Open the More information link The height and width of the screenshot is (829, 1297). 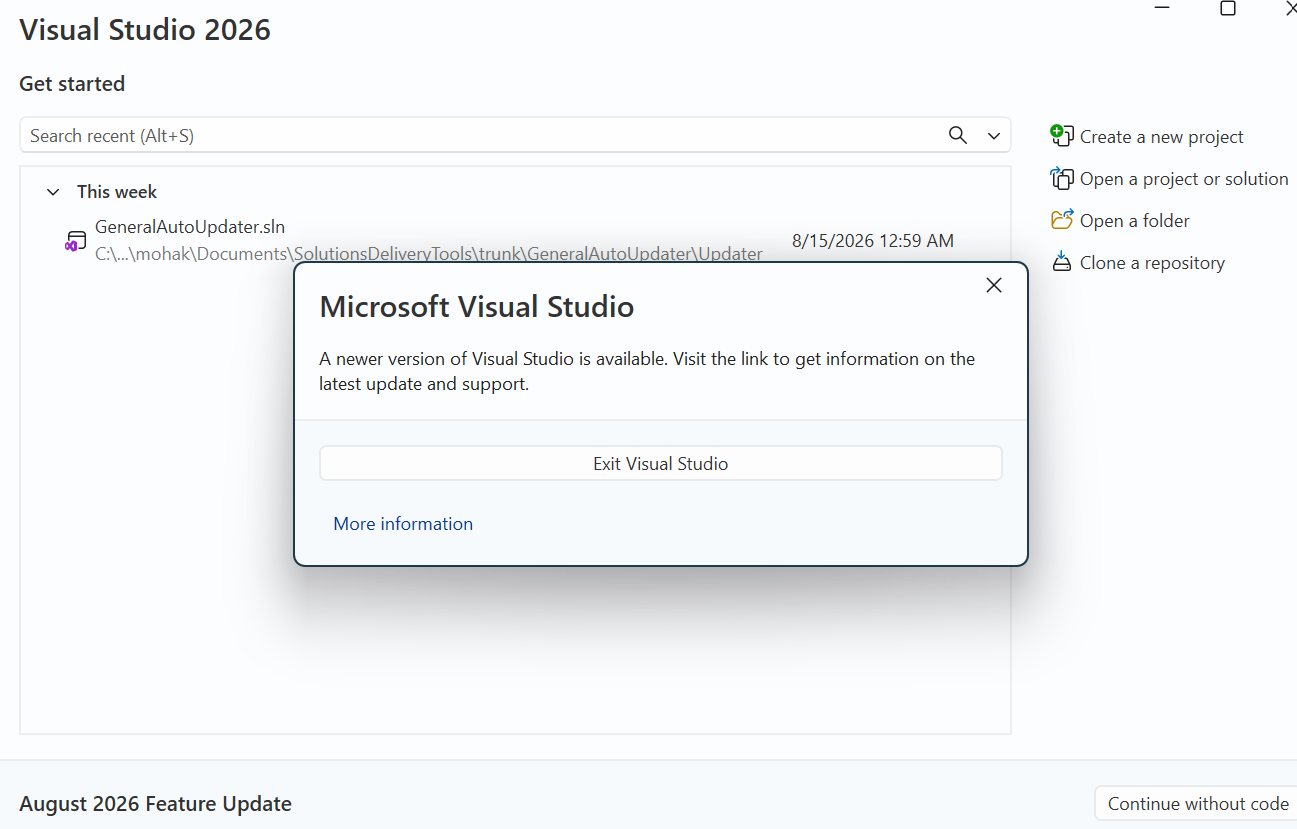click(x=403, y=524)
